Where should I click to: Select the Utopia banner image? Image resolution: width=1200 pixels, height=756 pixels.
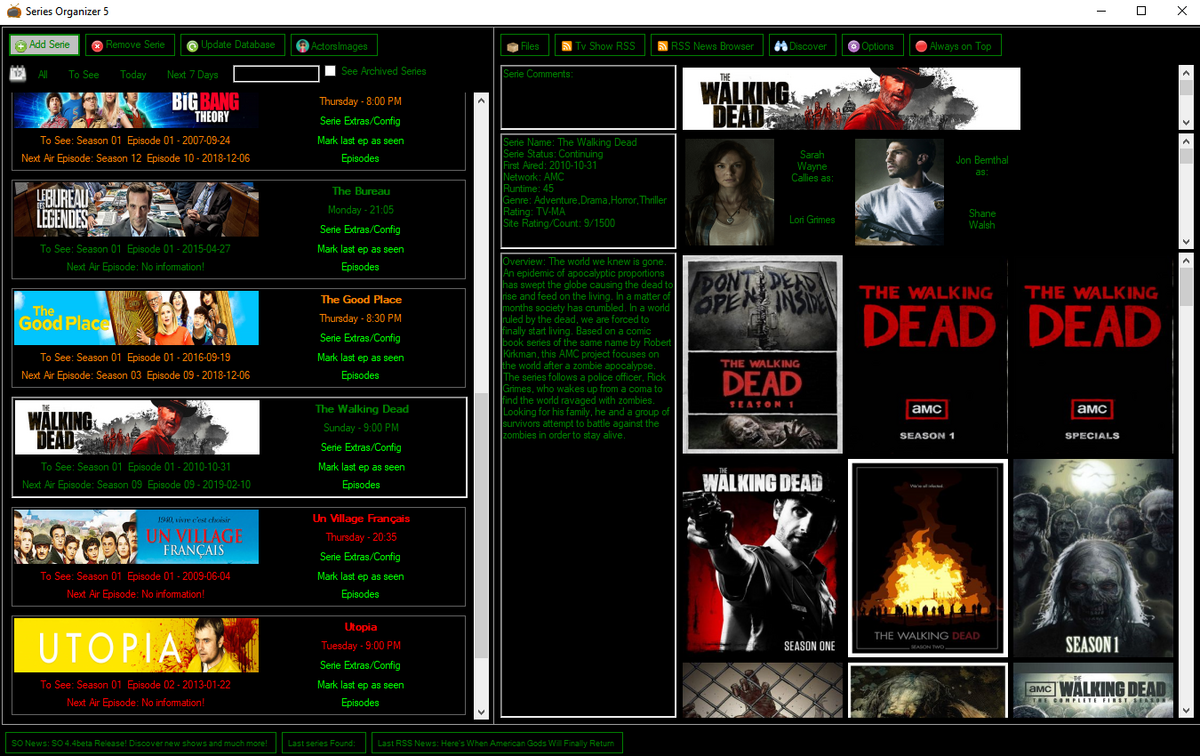pos(137,645)
